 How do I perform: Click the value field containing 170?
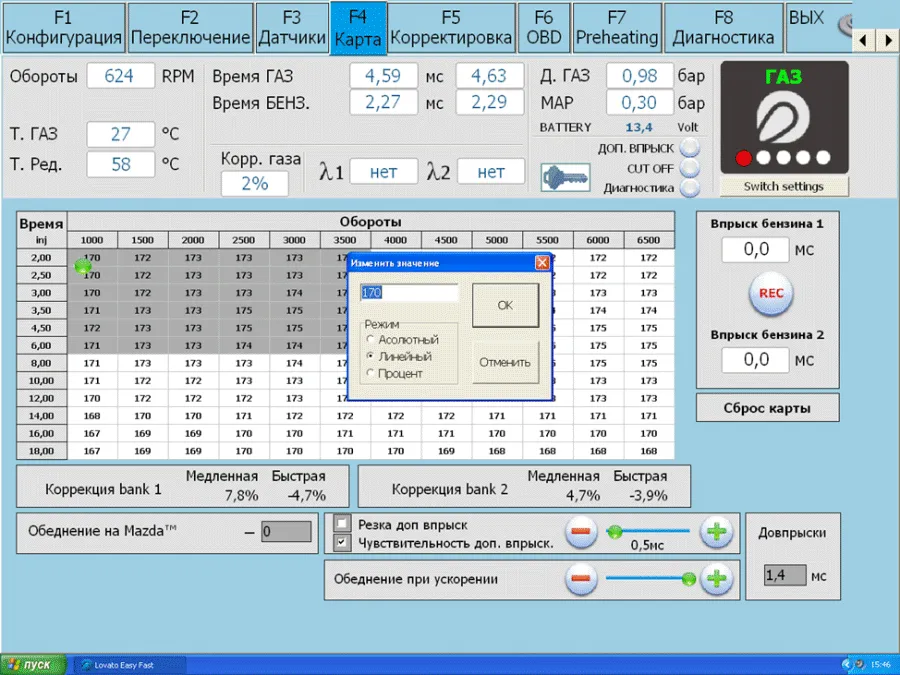[x=409, y=293]
